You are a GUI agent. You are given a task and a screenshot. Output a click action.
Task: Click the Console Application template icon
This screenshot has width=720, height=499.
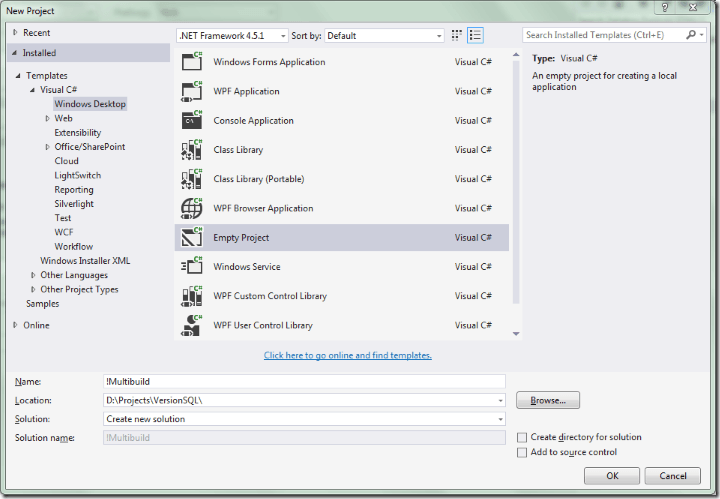coord(191,120)
